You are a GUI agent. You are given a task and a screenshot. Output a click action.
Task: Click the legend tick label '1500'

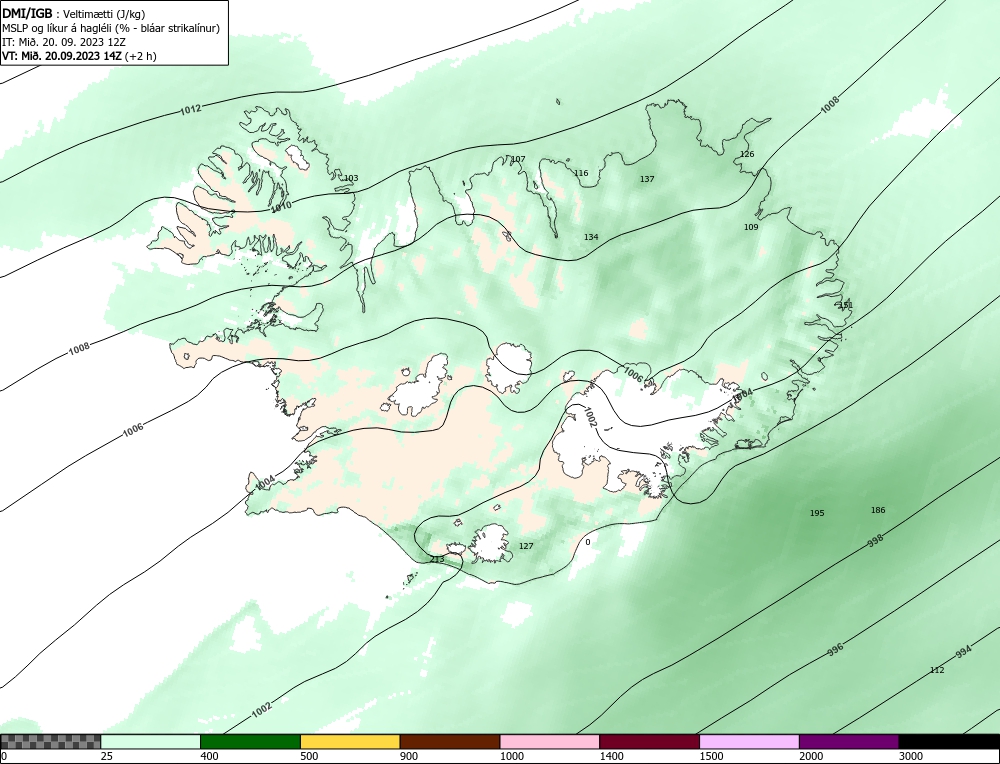coord(711,756)
